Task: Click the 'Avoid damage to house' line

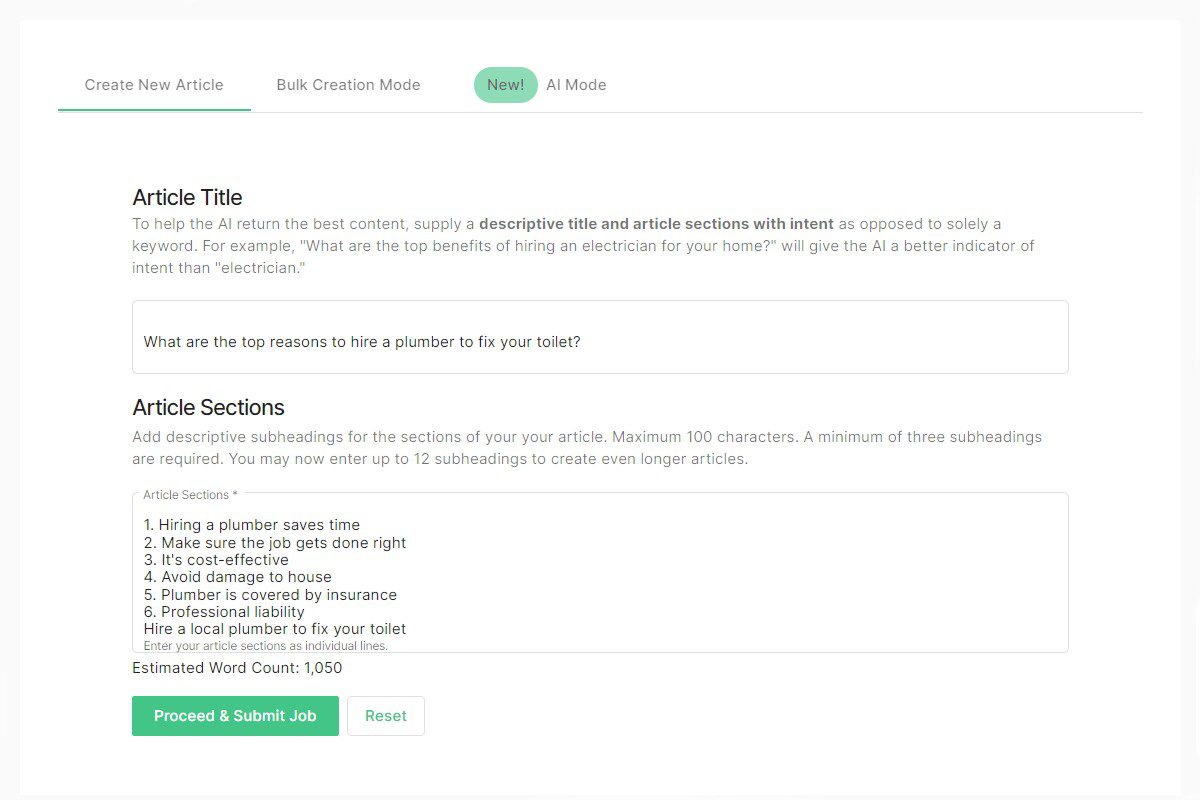Action: [x=238, y=577]
